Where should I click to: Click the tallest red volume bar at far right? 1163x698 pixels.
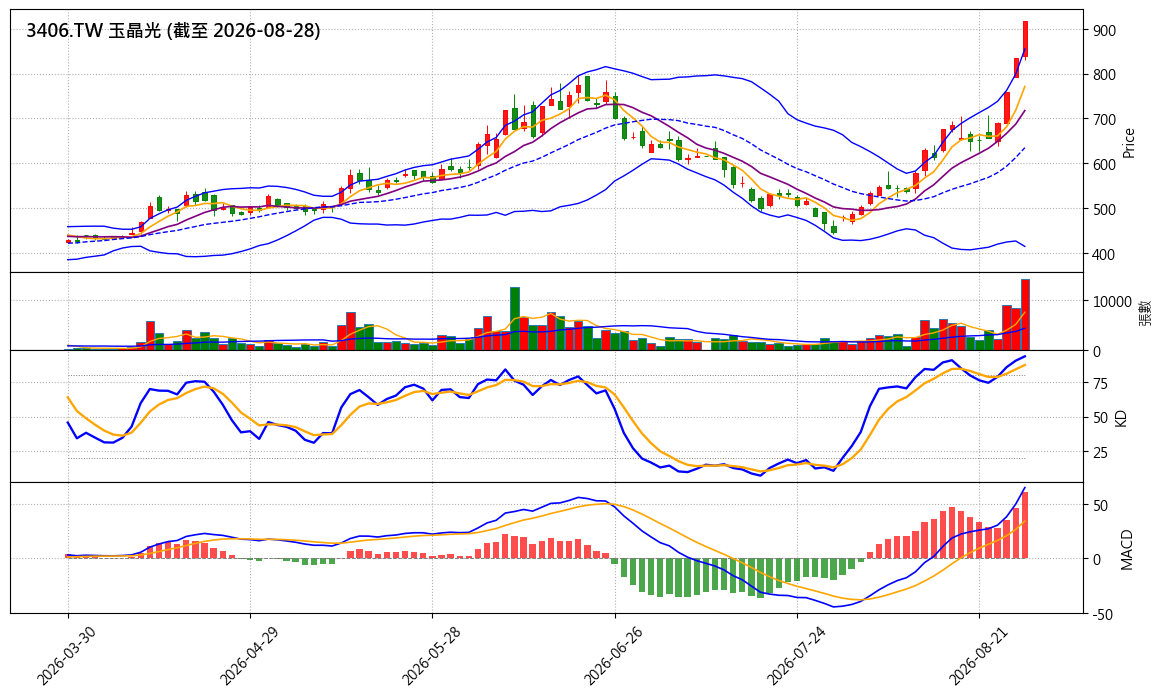click(x=1025, y=315)
